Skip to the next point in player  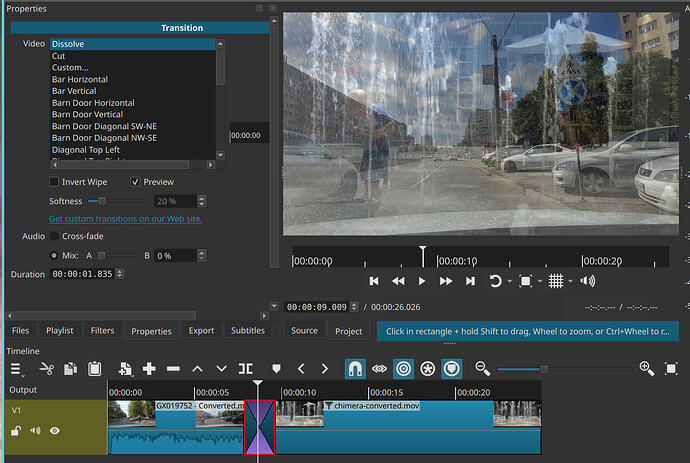[470, 281]
